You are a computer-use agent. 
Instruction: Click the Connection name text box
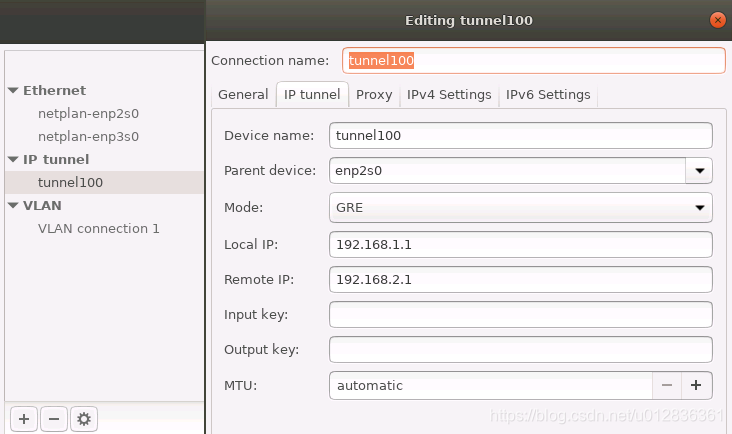click(533, 61)
